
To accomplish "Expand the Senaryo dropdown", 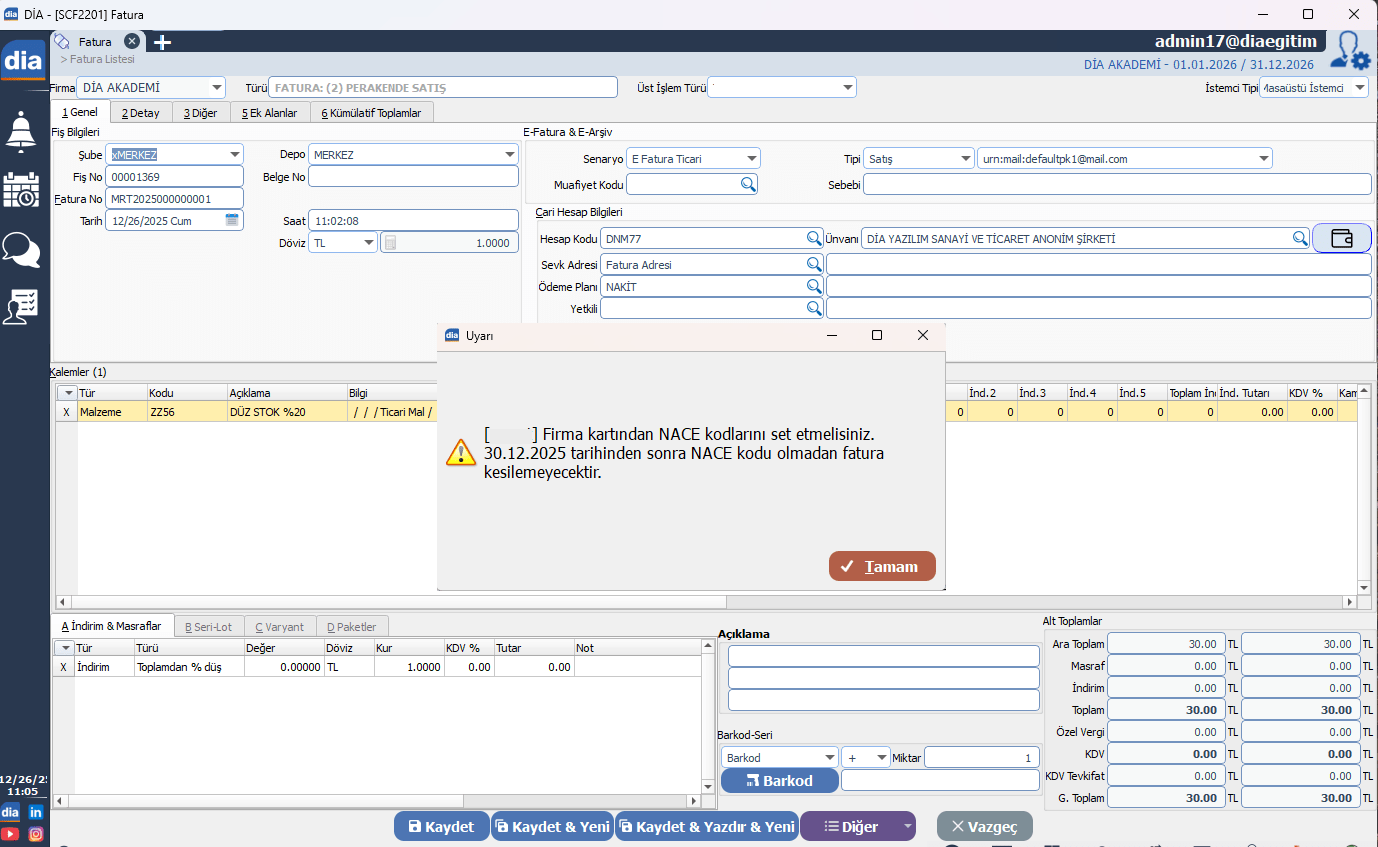I will [751, 159].
